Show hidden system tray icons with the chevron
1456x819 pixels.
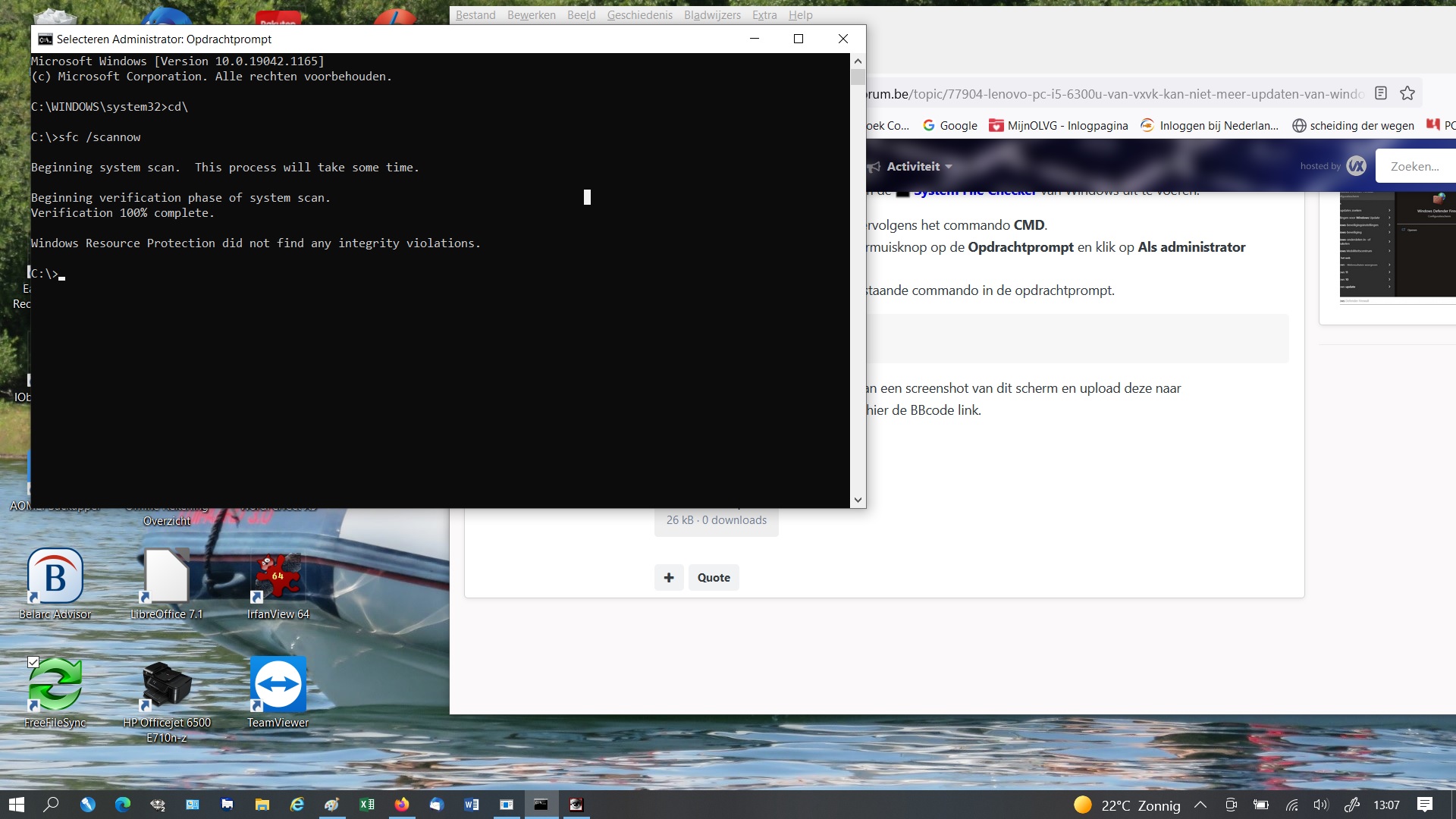tap(1201, 805)
